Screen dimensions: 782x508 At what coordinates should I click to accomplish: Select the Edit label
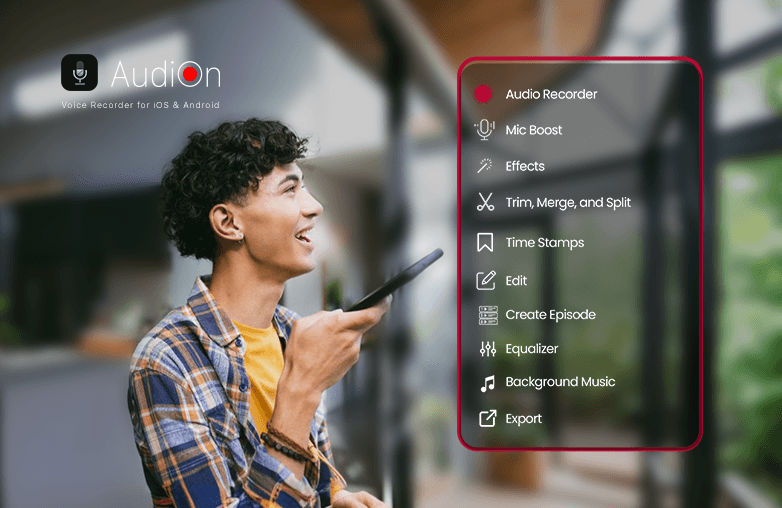516,281
